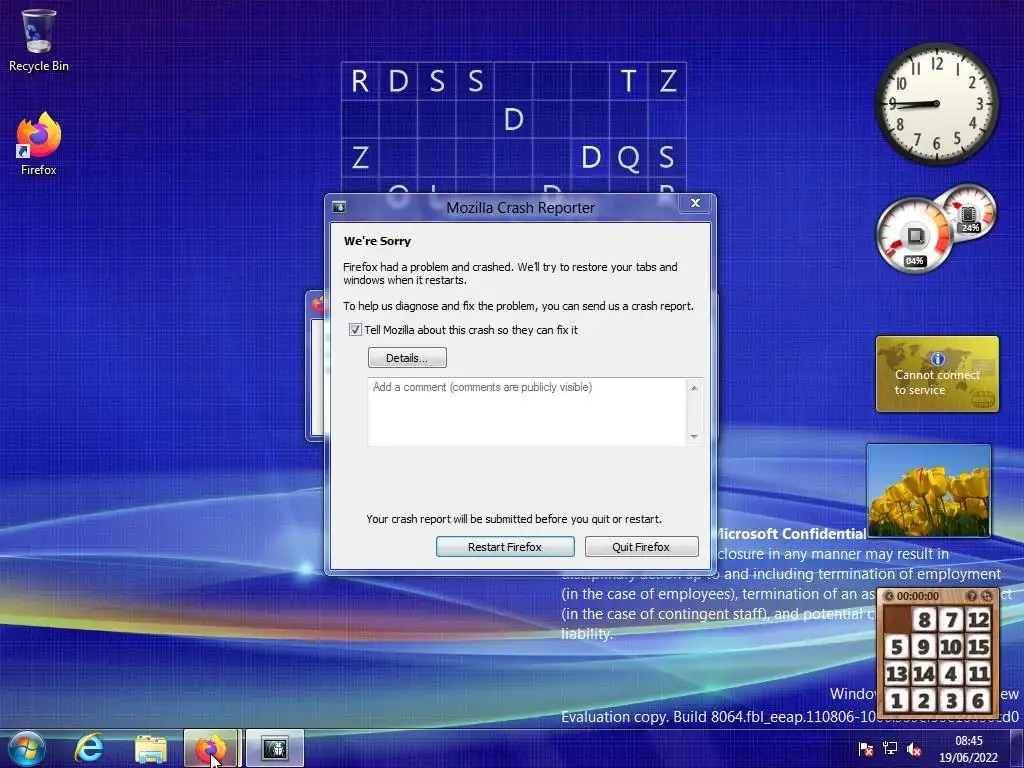Image resolution: width=1024 pixels, height=768 pixels.
Task: Click the Cannot connect to service gadget
Action: [x=937, y=374]
